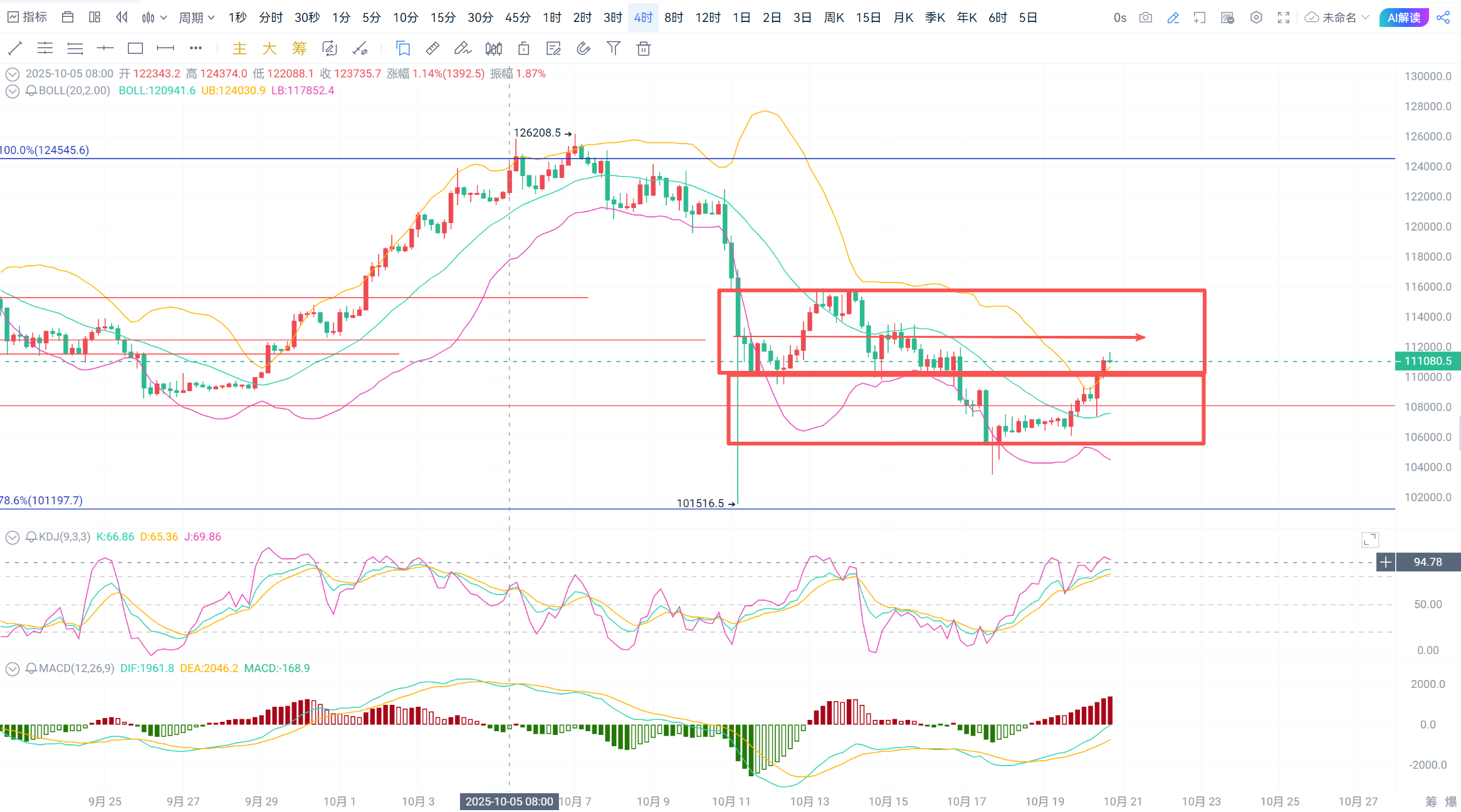Screen dimensions: 1461x812
Task: Collapse the KDJ indicator panel toggle
Action: tap(12, 537)
